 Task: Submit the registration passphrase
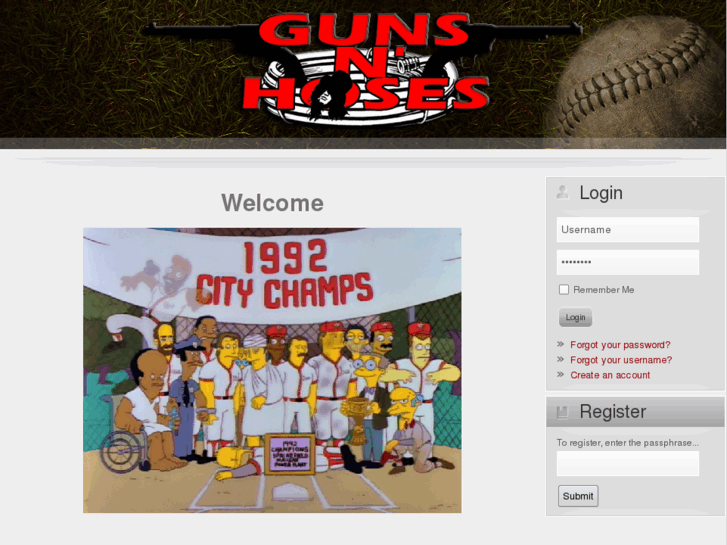tap(578, 496)
